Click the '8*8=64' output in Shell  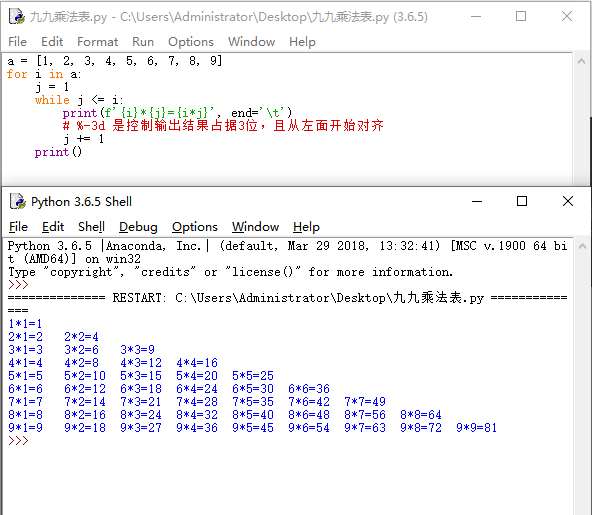click(421, 415)
